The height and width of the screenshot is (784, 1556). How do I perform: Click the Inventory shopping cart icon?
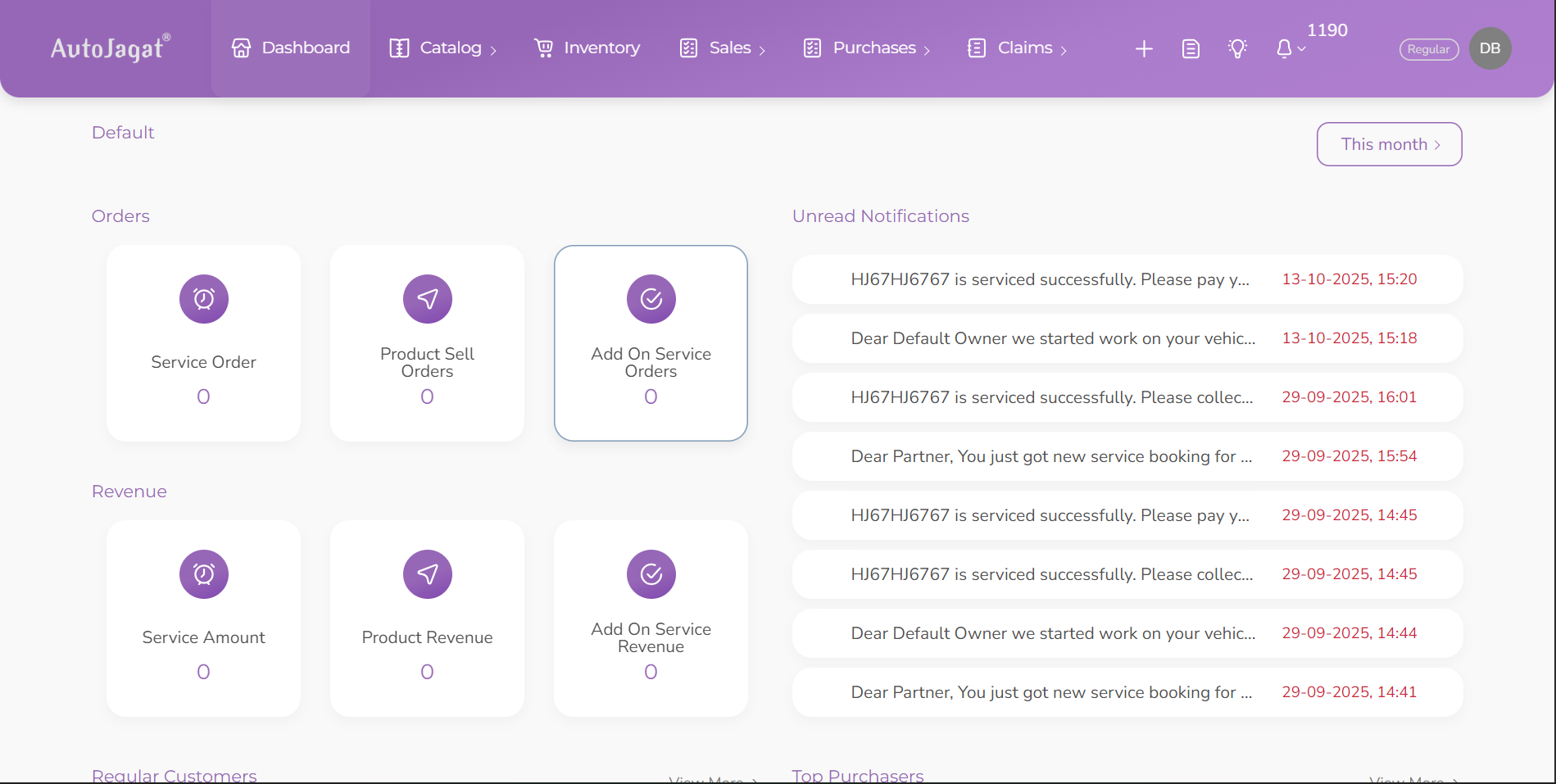coord(543,48)
